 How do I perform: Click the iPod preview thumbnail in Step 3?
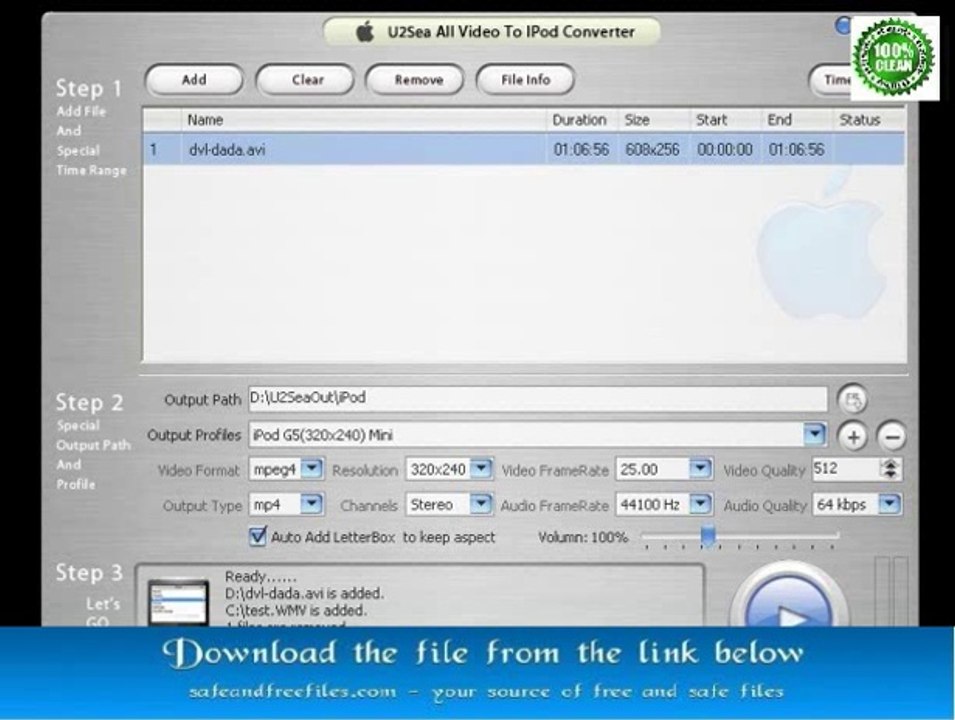point(178,602)
